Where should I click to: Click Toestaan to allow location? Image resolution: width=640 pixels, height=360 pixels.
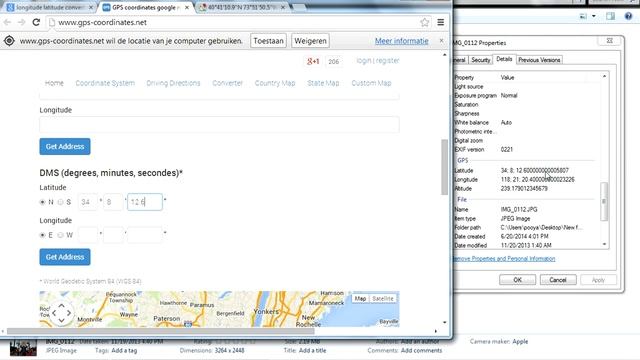click(x=268, y=41)
